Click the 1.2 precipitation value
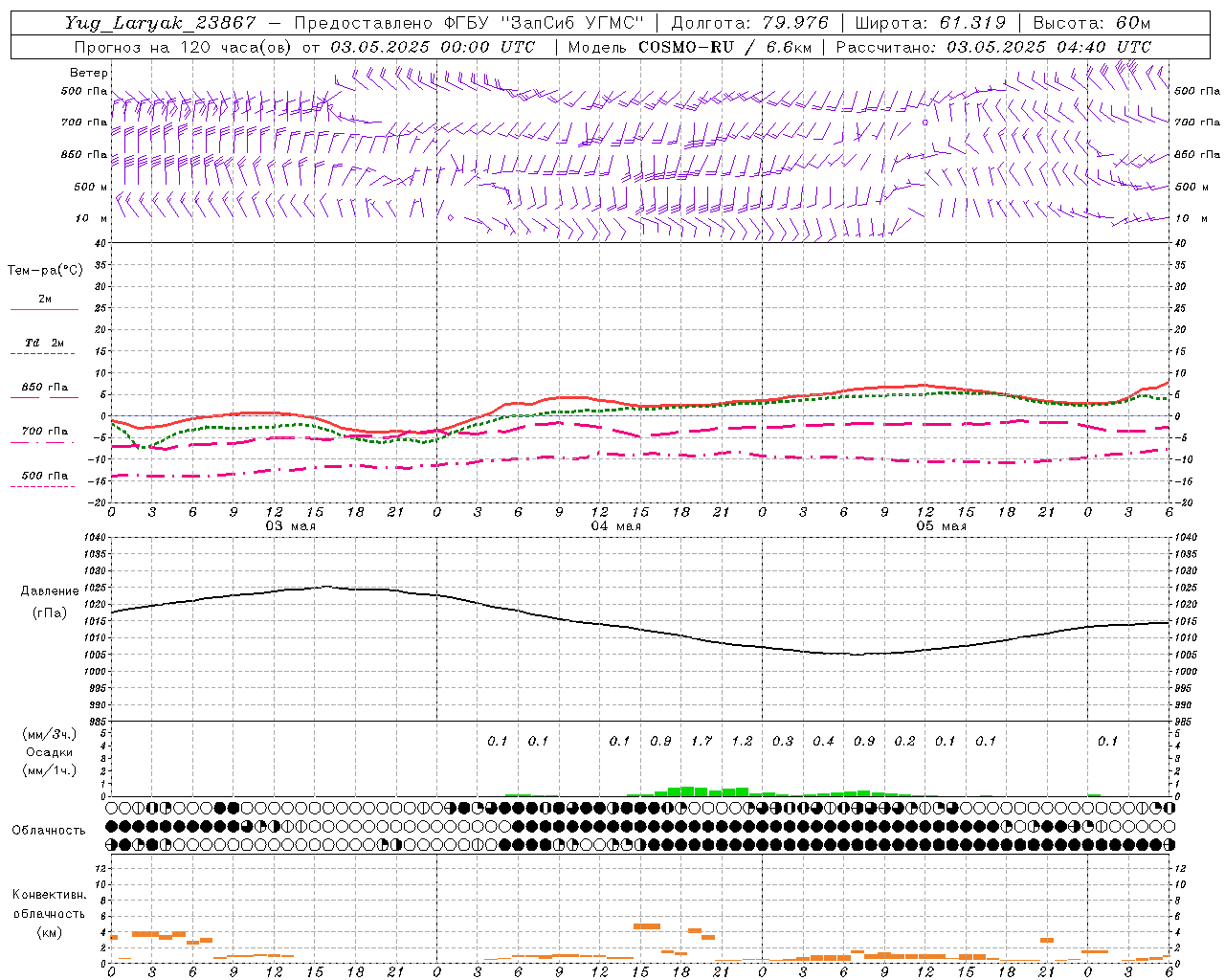 coord(742,741)
